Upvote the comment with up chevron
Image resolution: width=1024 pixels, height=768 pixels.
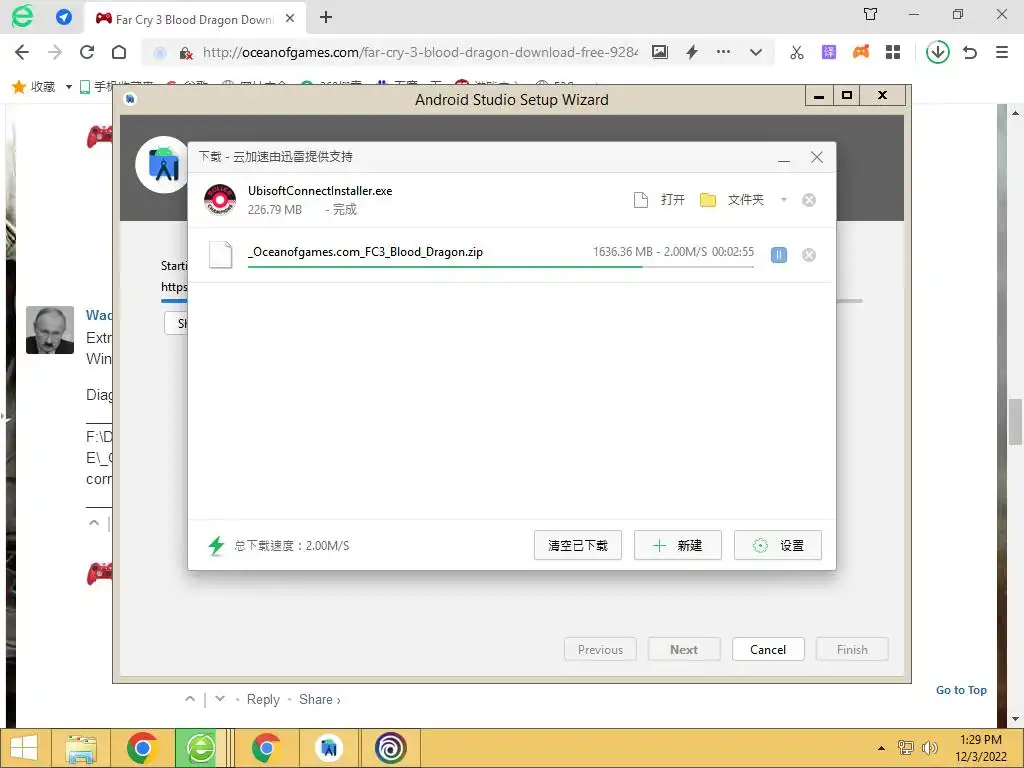pyautogui.click(x=189, y=699)
